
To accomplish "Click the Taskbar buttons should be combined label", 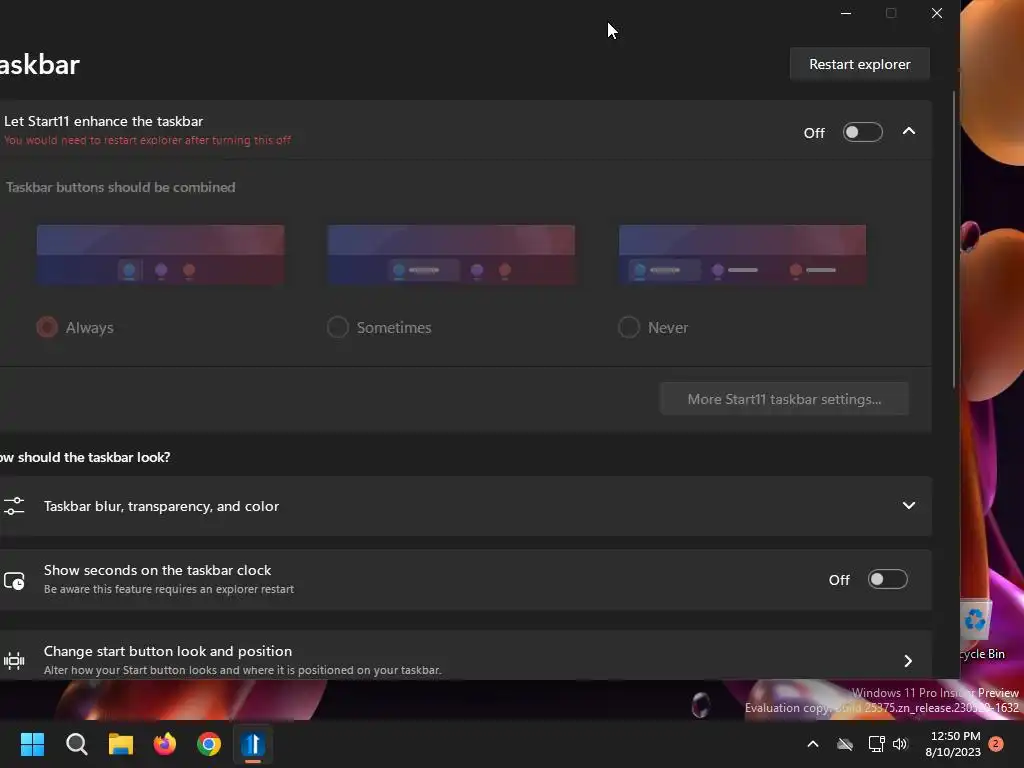I will click(x=120, y=187).
